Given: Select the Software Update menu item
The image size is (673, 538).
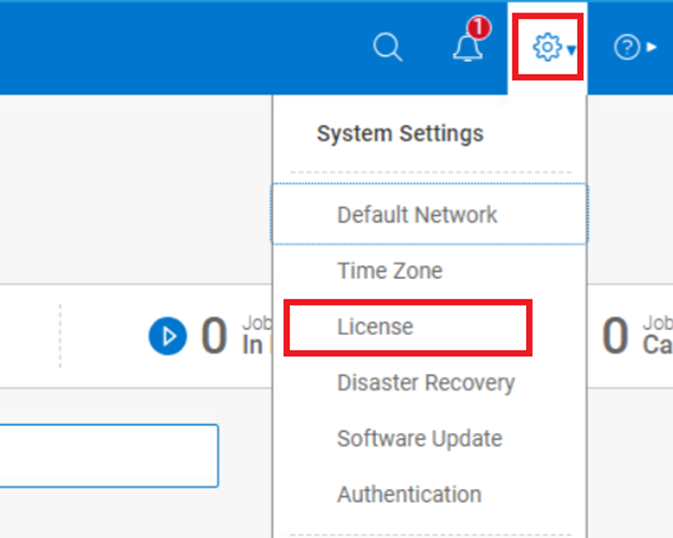Looking at the screenshot, I should (x=419, y=438).
